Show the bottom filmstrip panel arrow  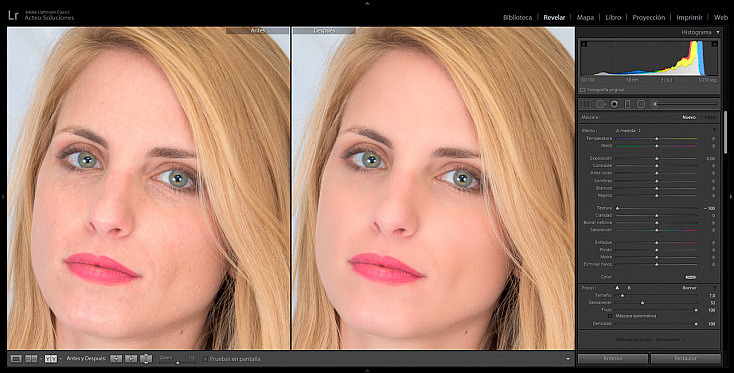[x=367, y=370]
